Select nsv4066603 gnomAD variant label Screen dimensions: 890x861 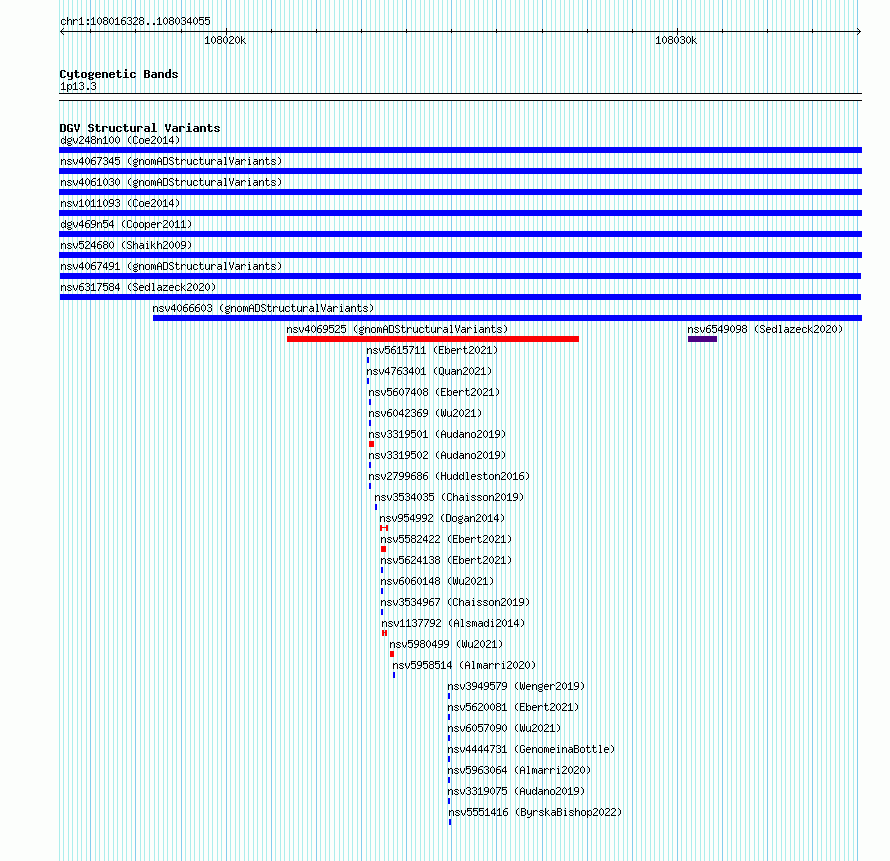[x=263, y=308]
